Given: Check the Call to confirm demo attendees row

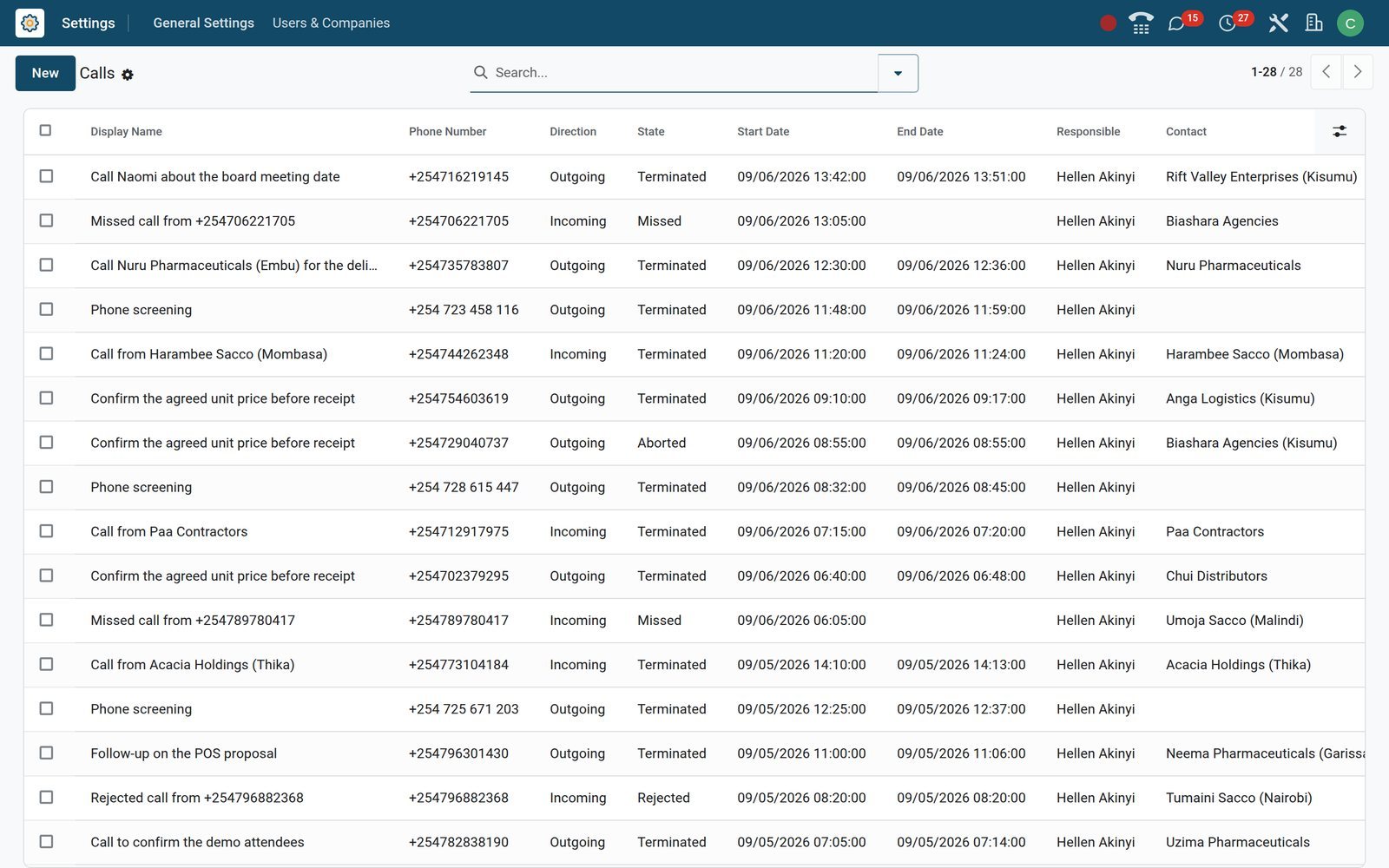Looking at the screenshot, I should tap(46, 842).
